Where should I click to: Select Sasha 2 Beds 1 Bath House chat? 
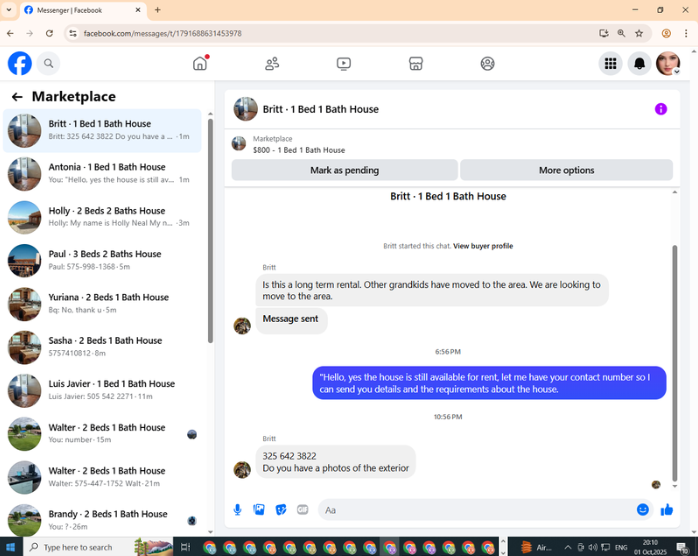pyautogui.click(x=102, y=347)
